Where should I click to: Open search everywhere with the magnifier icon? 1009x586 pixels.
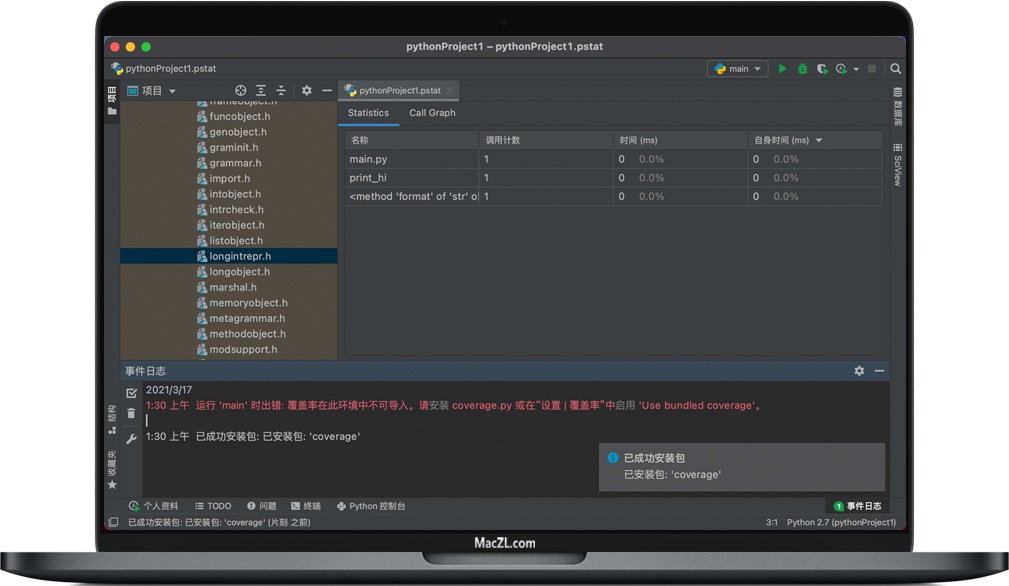[895, 68]
